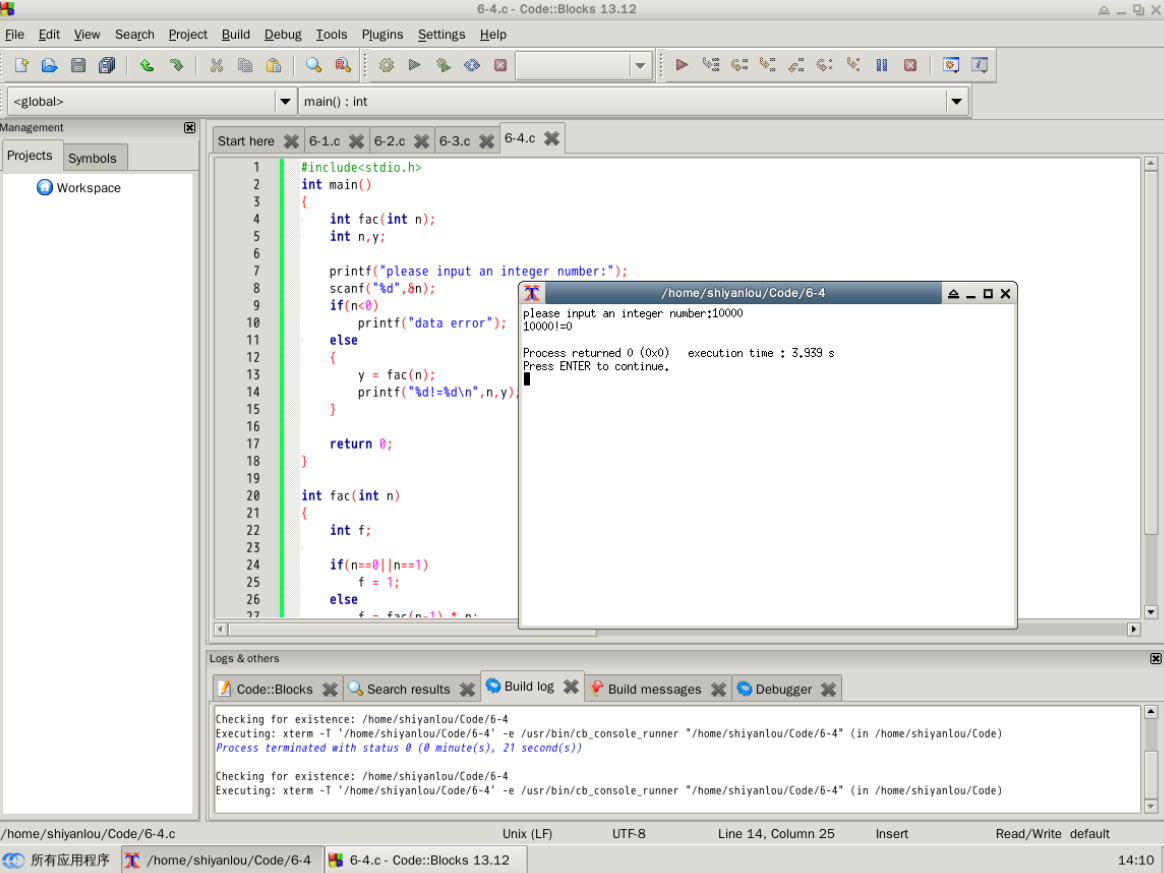Switch to the 6-2.c editor tab
Viewport: 1164px width, 873px height.
tap(389, 141)
